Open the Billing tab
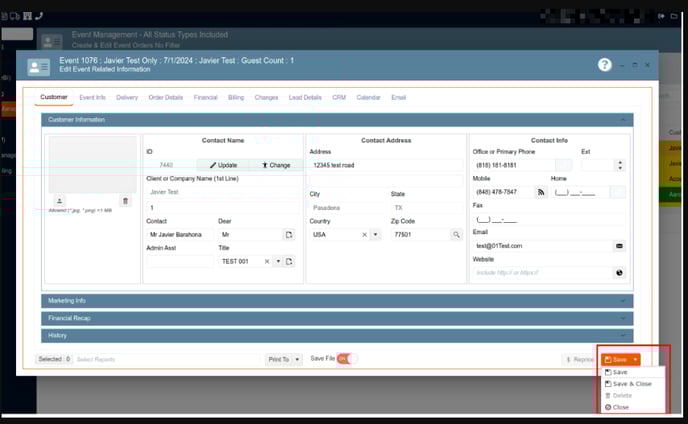Viewport: 688px width, 424px height. click(x=236, y=98)
